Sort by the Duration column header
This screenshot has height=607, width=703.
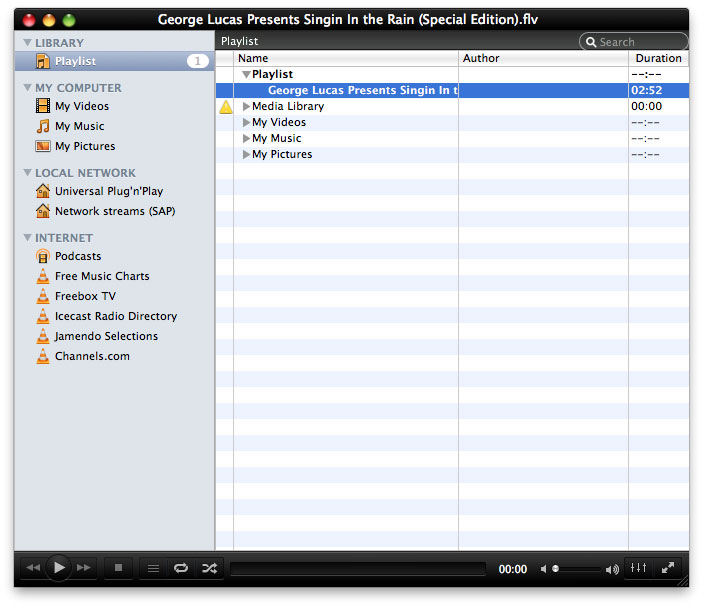point(658,58)
